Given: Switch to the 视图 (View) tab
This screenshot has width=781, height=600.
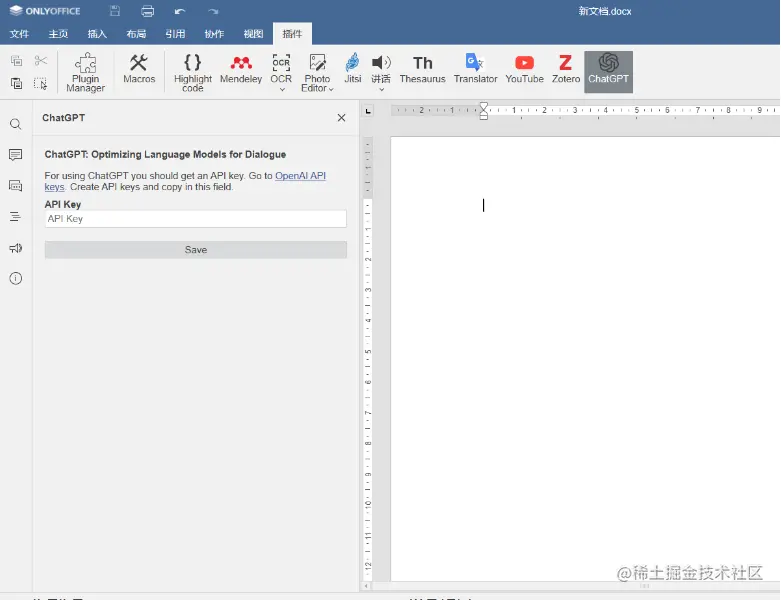Looking at the screenshot, I should point(253,34).
